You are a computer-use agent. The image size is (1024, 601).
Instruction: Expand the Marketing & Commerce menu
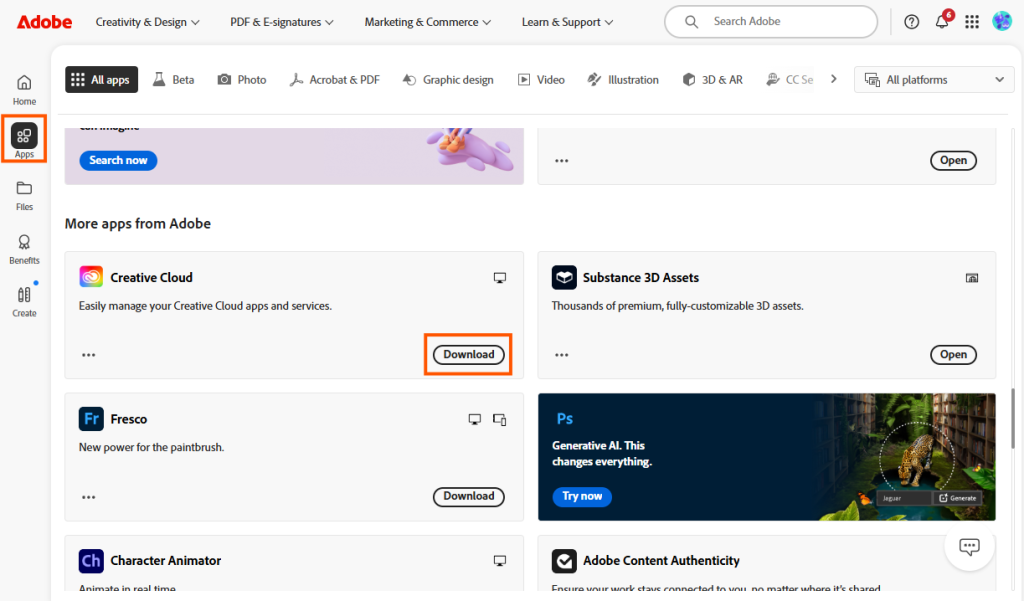click(x=428, y=22)
